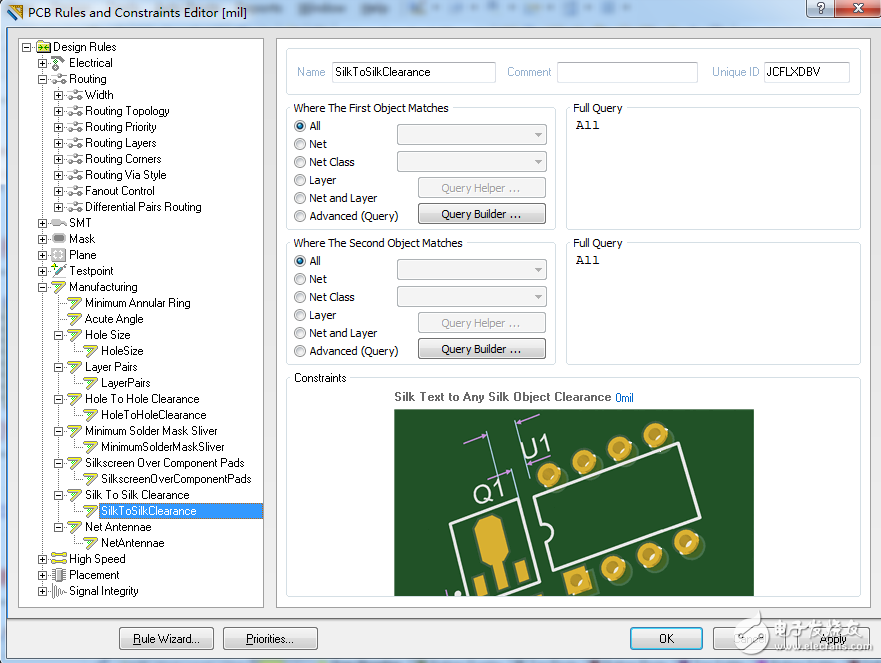The width and height of the screenshot is (881, 663).
Task: Click the Mask category icon
Action: click(x=58, y=239)
